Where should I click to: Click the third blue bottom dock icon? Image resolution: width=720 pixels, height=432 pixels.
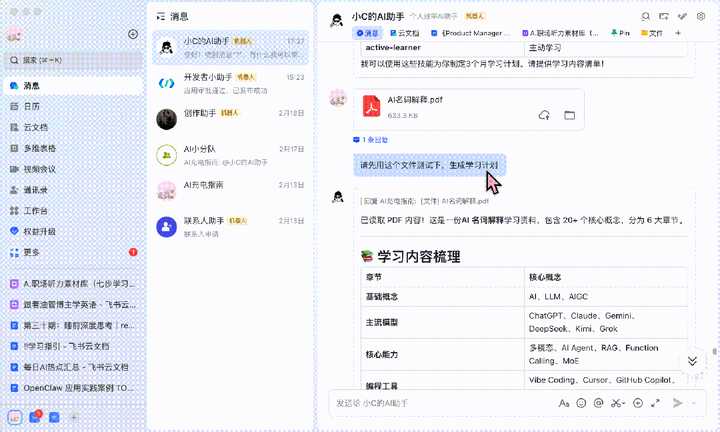[54, 417]
